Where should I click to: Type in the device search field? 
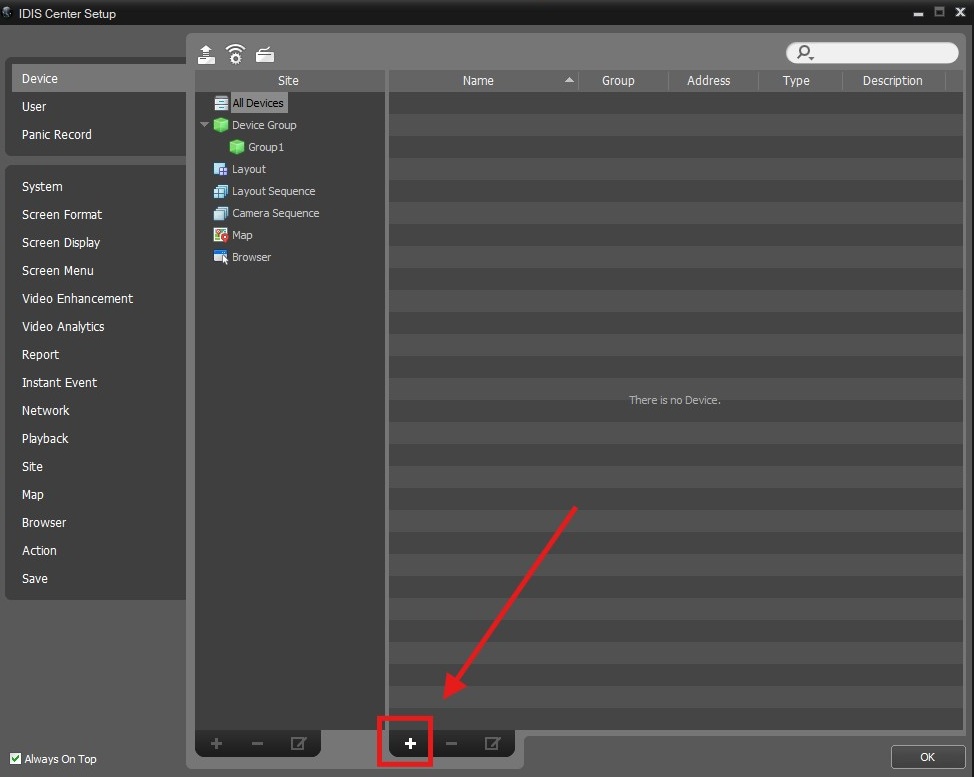(x=885, y=53)
